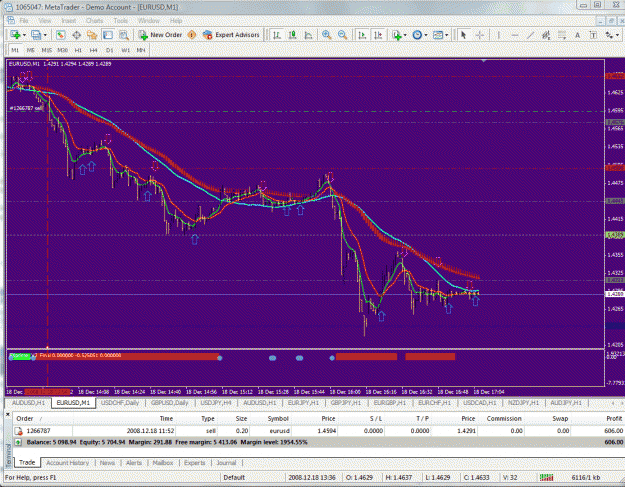Toggle the Terminal window icon
The image size is (625, 487).
108,35
